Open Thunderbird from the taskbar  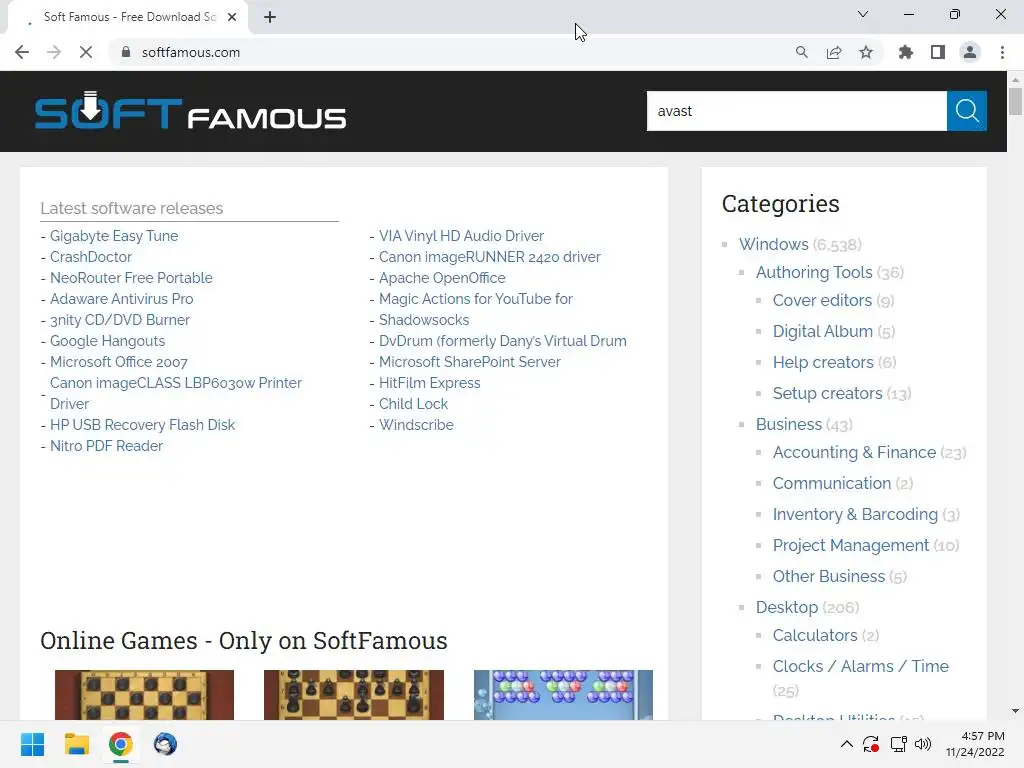click(165, 744)
